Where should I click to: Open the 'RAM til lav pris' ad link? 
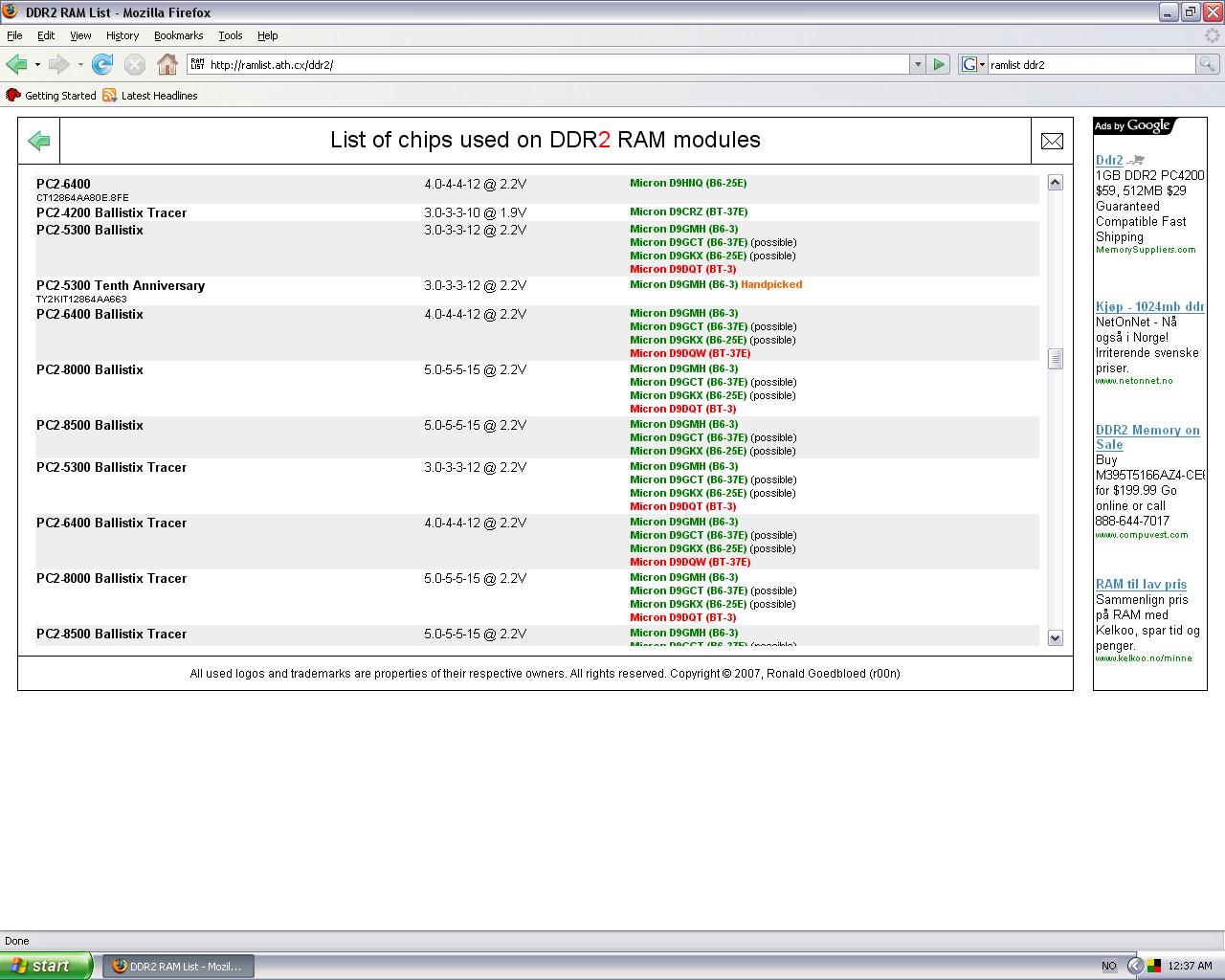pyautogui.click(x=1141, y=584)
